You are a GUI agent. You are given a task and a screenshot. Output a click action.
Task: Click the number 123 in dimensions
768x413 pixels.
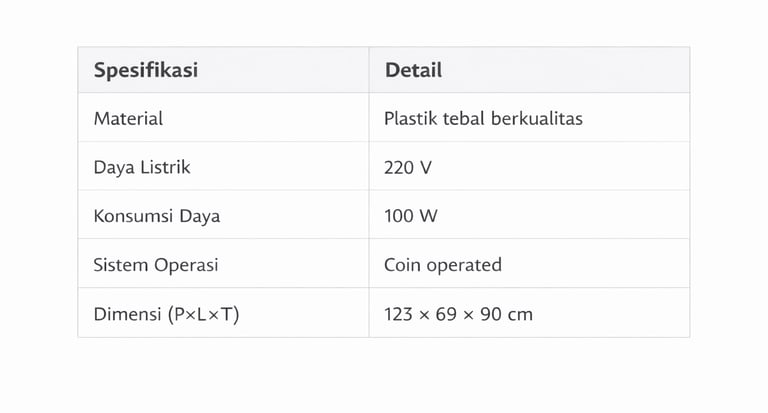click(398, 314)
